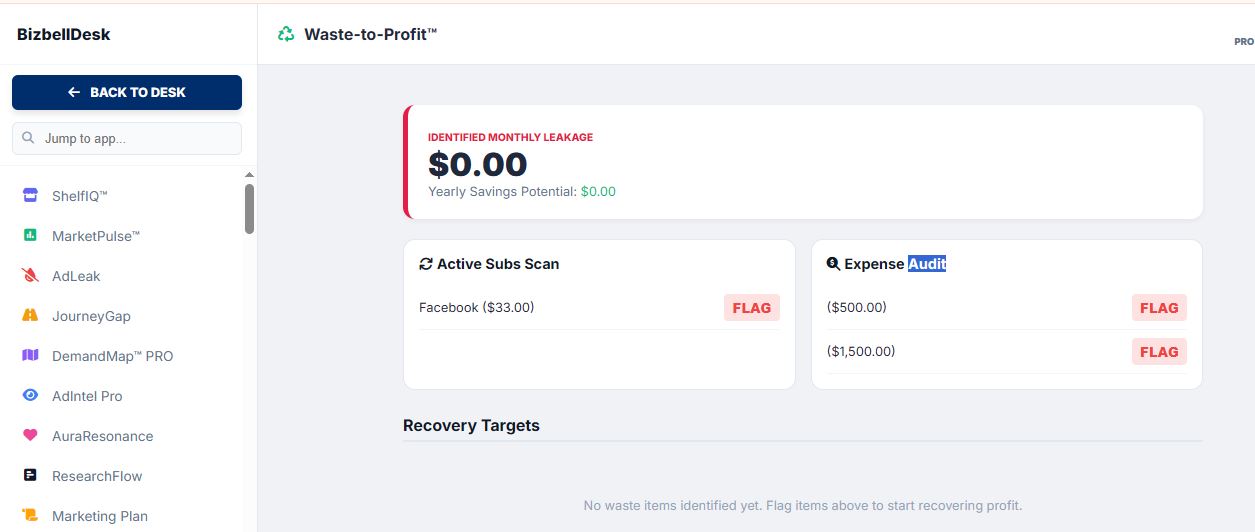
Task: Click the DemandMap PRO map icon
Action: 30,356
